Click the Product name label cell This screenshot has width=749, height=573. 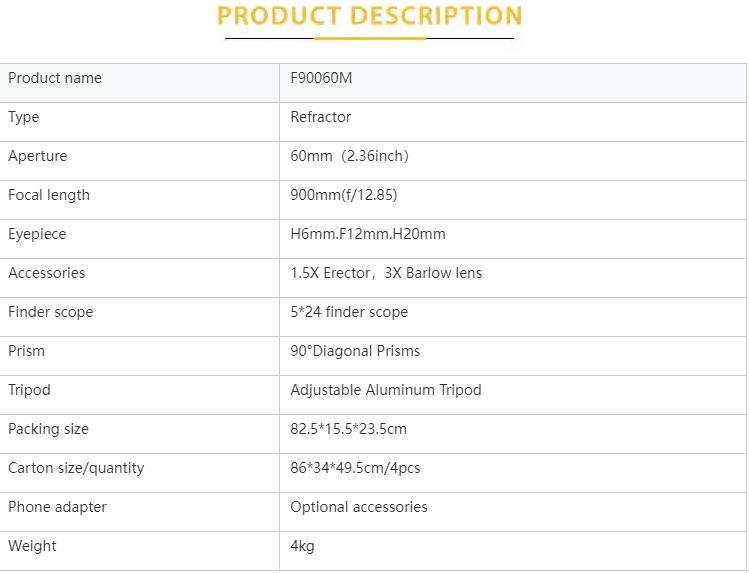pyautogui.click(x=55, y=78)
